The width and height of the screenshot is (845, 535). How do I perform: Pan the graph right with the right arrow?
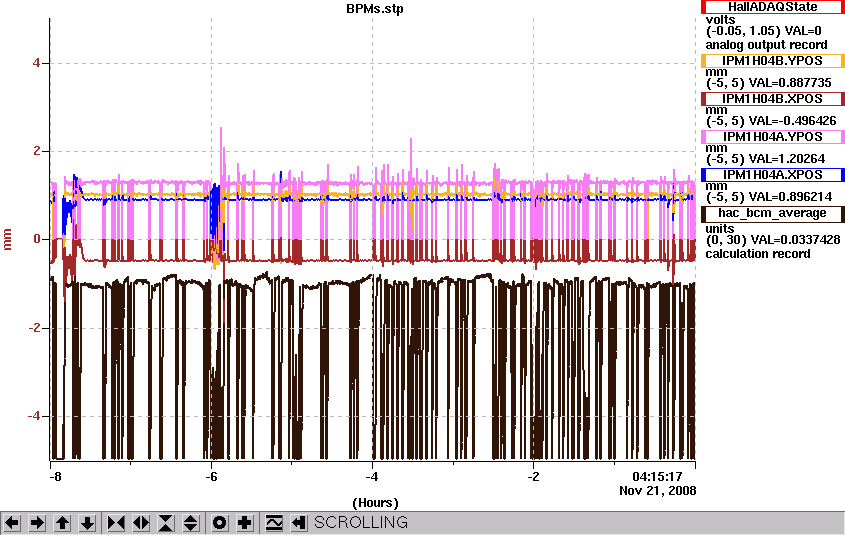37,523
